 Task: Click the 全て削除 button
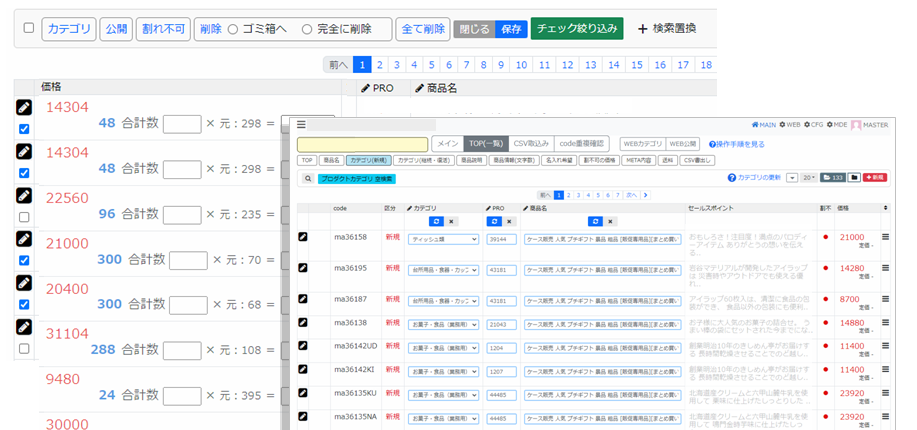422,29
